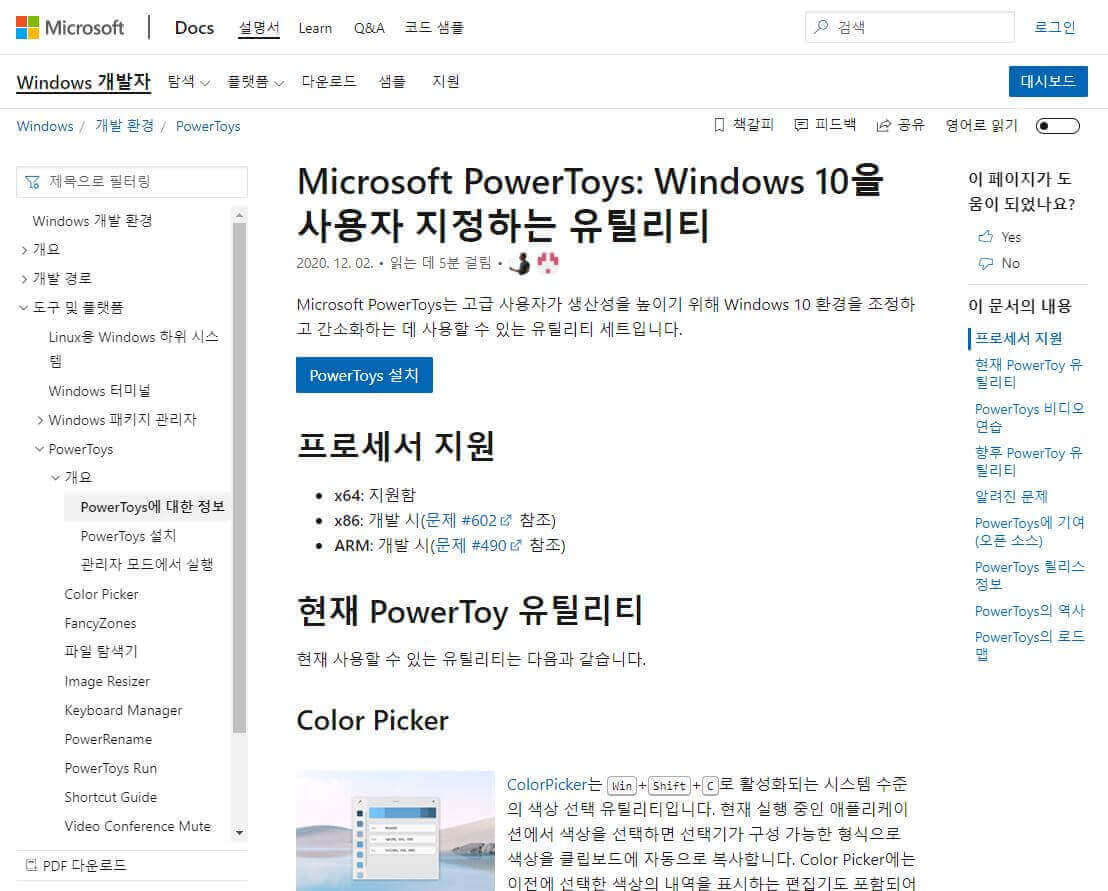Screen dimensions: 1108x891
Task: Click the 검색 search input field
Action: tap(909, 27)
